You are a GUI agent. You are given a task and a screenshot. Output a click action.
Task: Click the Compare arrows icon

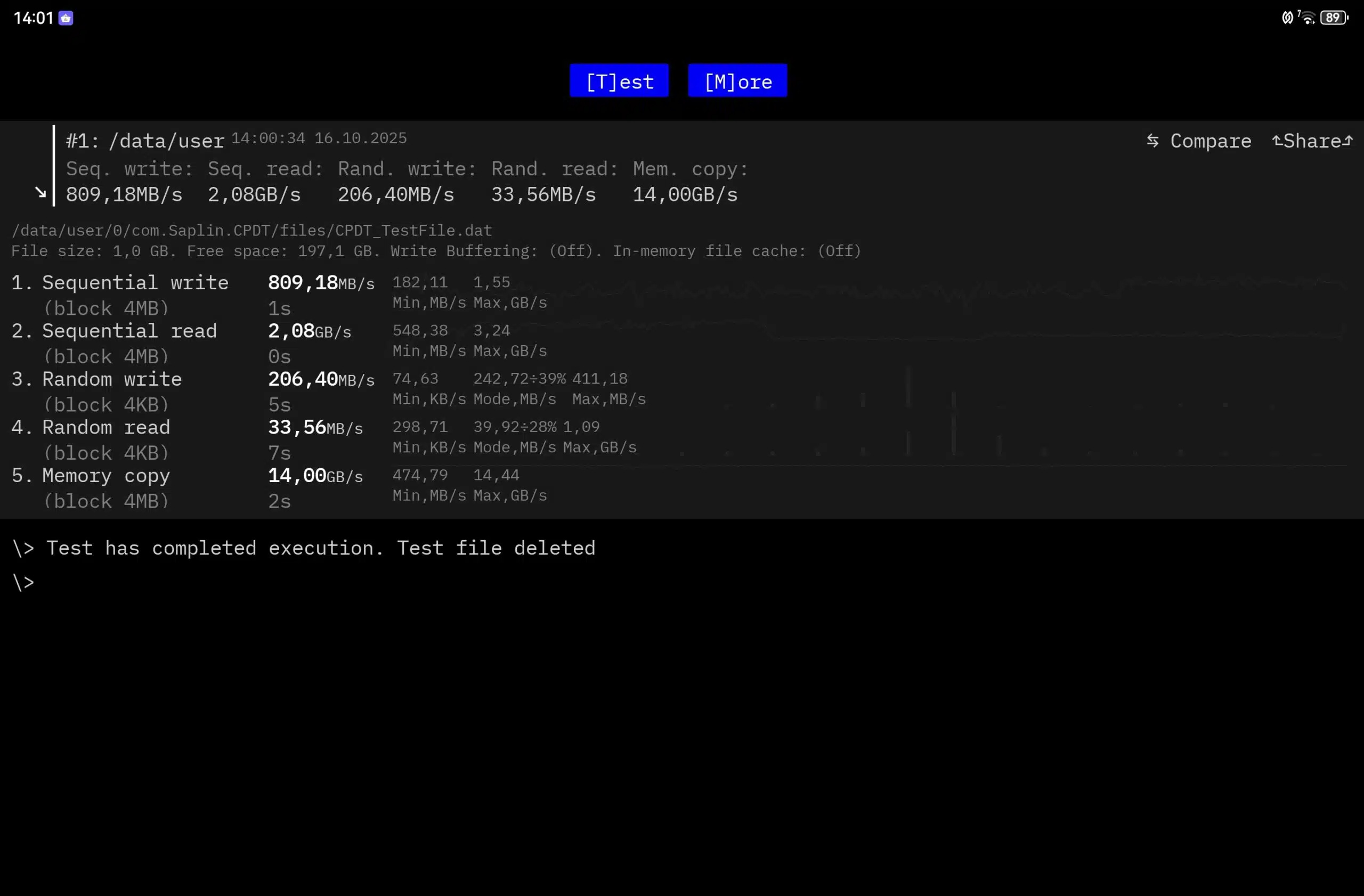tap(1152, 140)
